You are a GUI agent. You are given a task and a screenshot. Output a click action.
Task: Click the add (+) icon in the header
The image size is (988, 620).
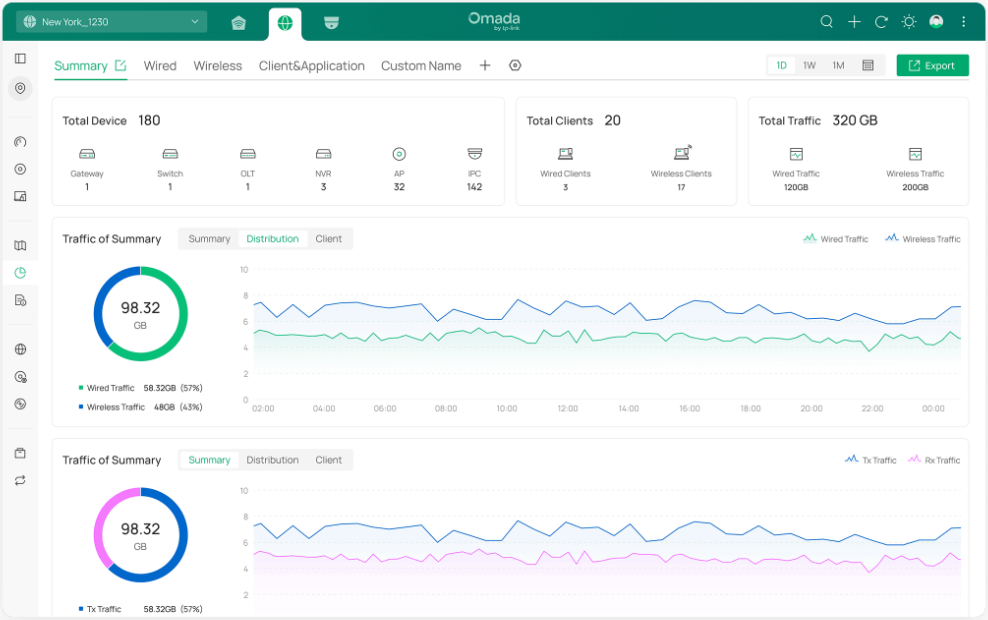(x=853, y=21)
